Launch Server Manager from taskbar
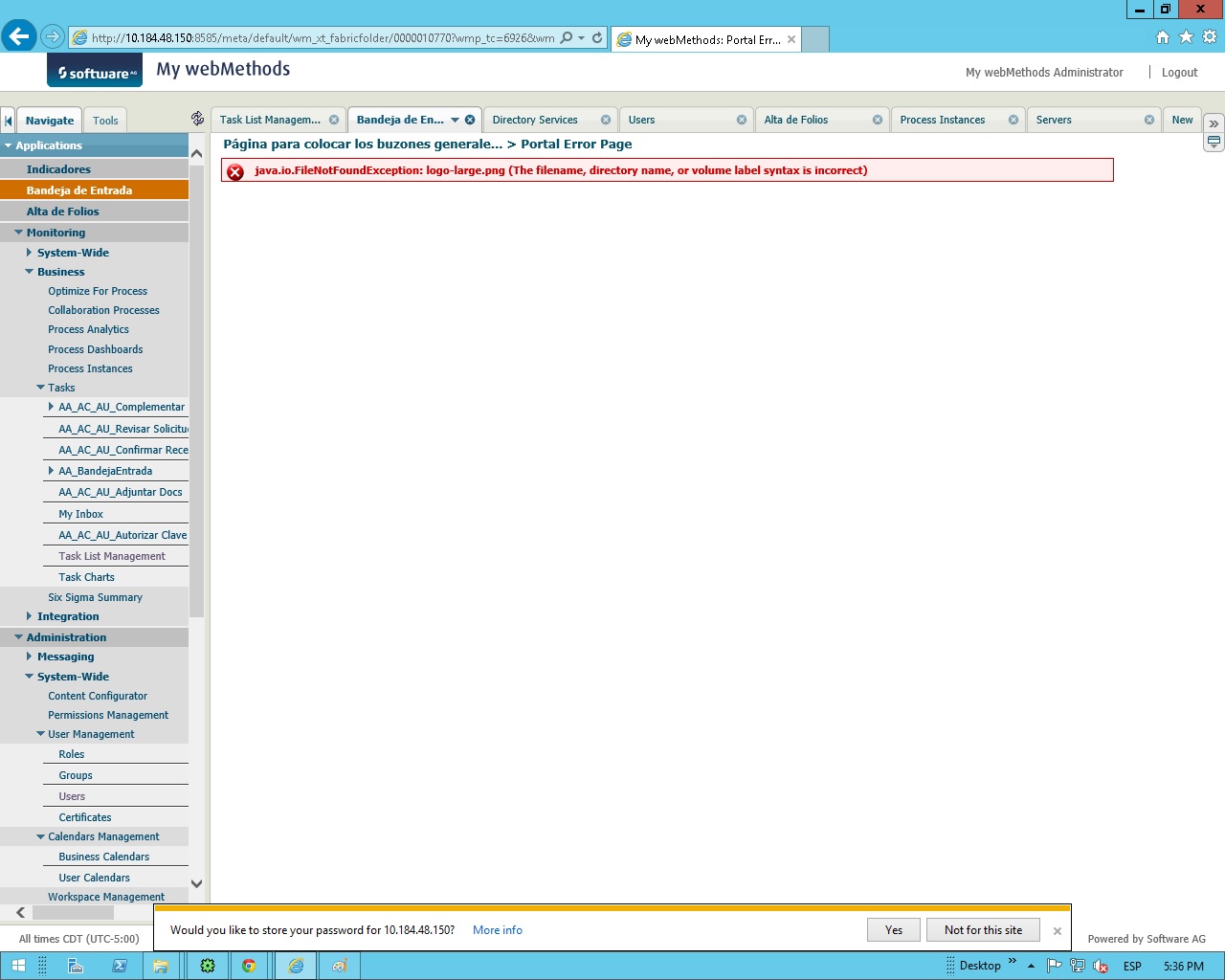 point(75,966)
